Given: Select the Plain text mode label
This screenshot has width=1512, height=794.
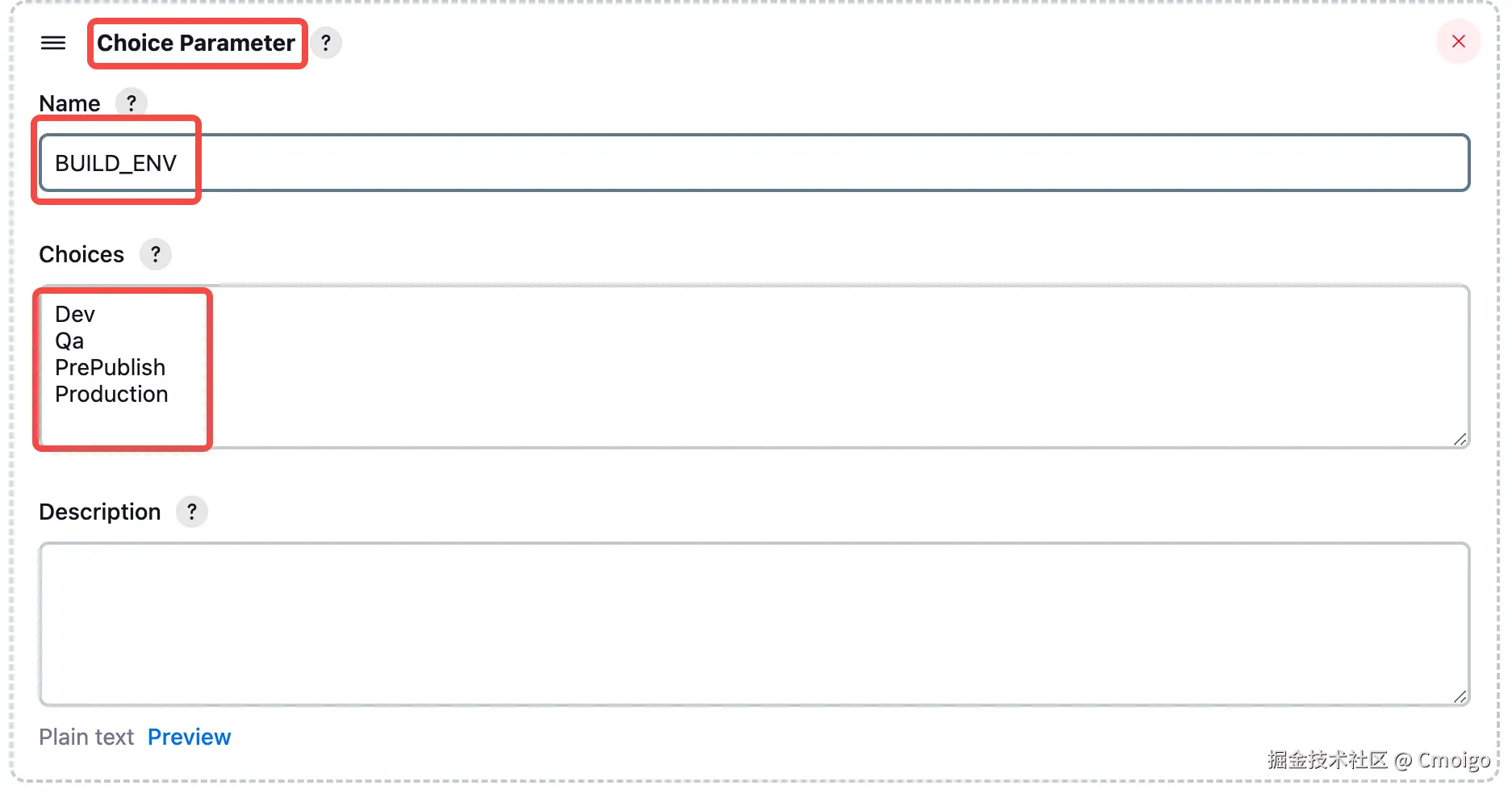Looking at the screenshot, I should (x=86, y=737).
